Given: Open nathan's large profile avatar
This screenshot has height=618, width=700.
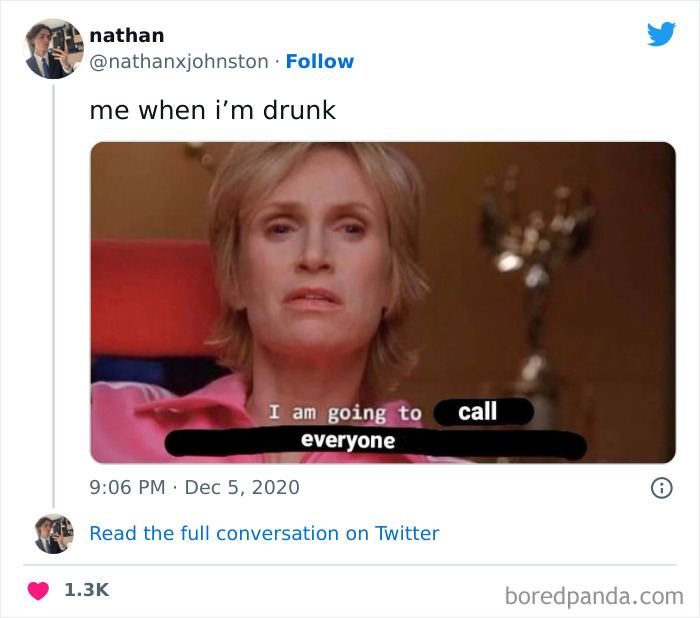Looking at the screenshot, I should 54,48.
